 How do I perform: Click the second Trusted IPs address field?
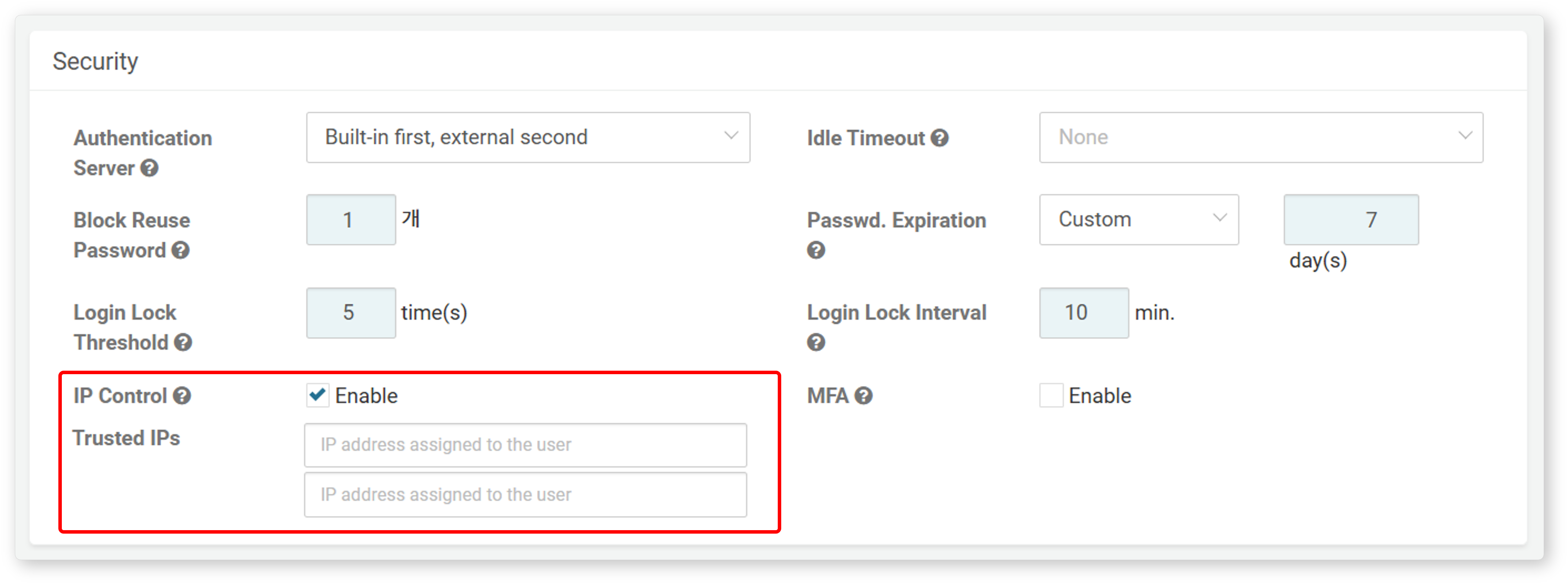click(525, 495)
